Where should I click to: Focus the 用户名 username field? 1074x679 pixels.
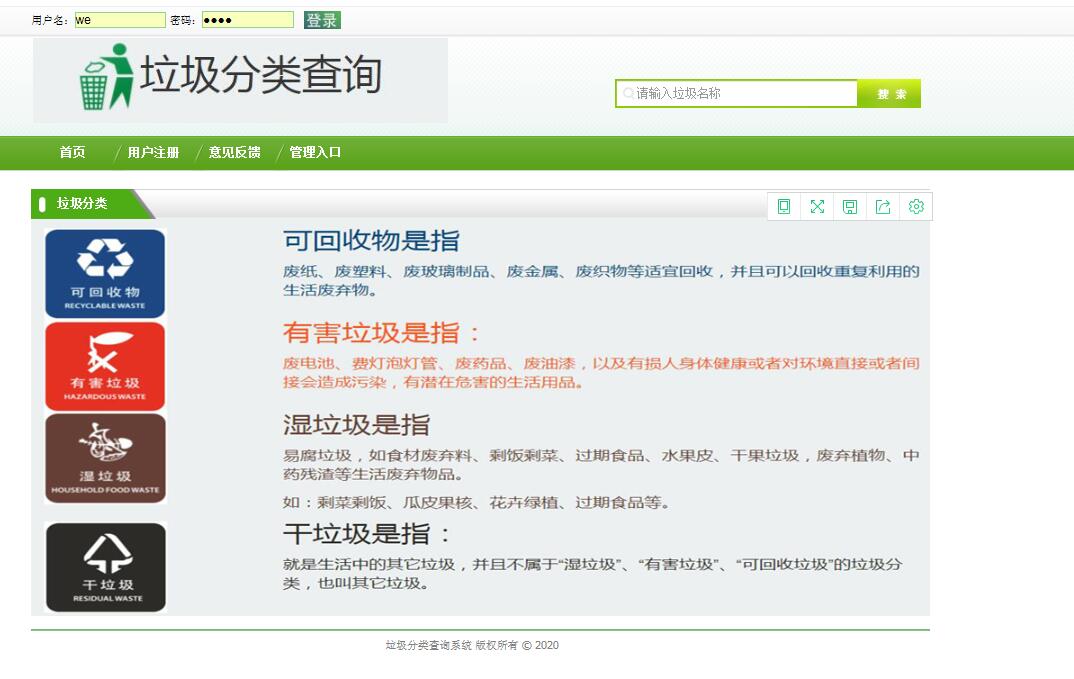click(x=120, y=20)
